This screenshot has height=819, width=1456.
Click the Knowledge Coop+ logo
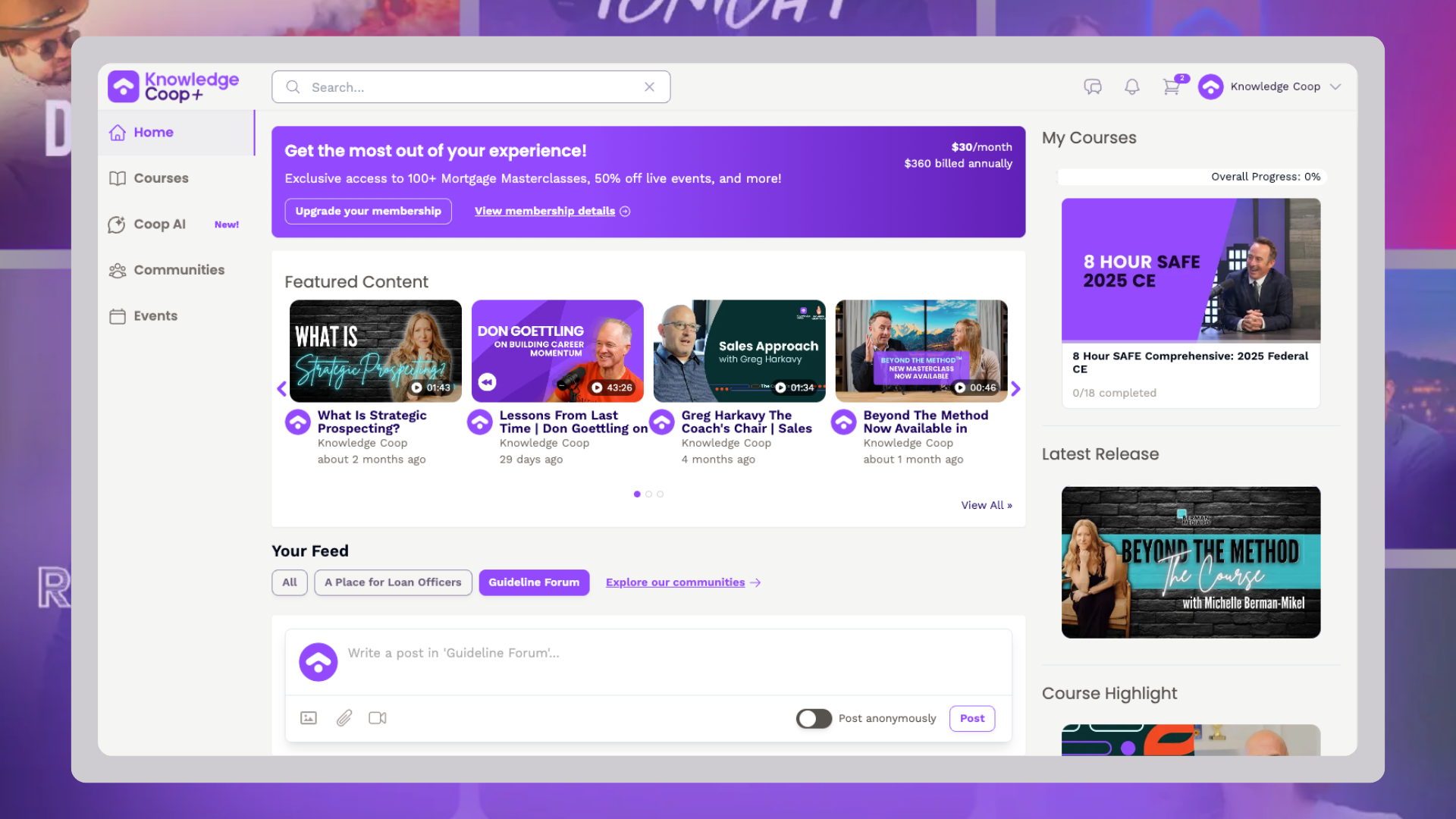click(174, 87)
